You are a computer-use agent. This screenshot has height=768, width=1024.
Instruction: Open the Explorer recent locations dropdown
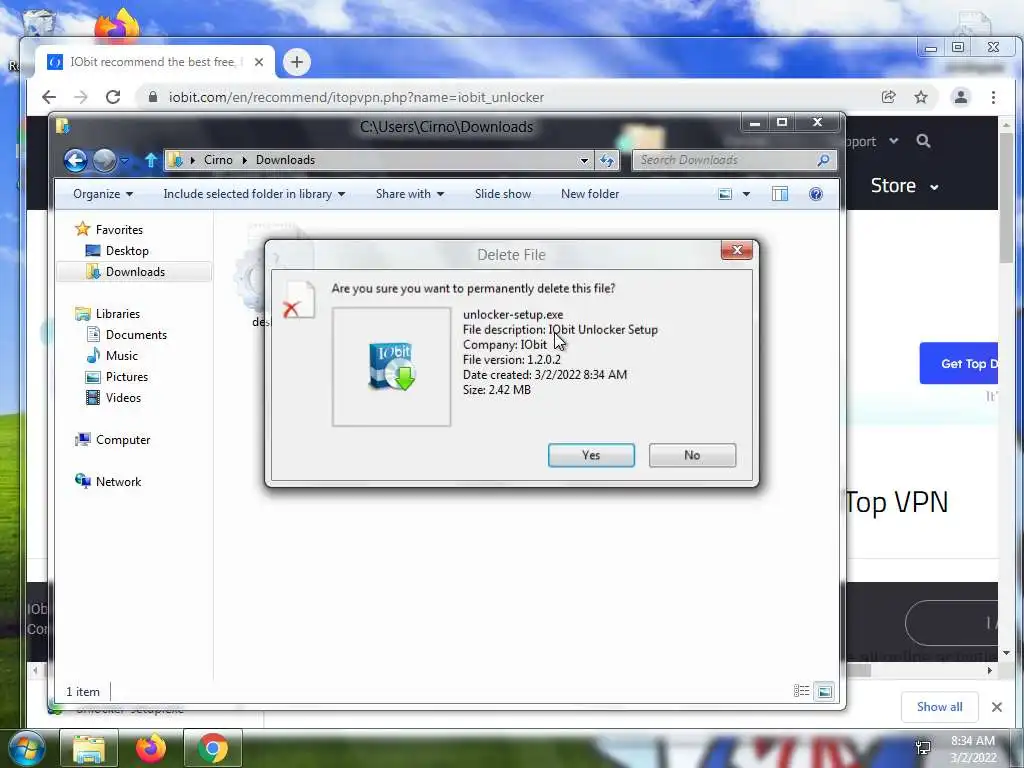click(124, 161)
